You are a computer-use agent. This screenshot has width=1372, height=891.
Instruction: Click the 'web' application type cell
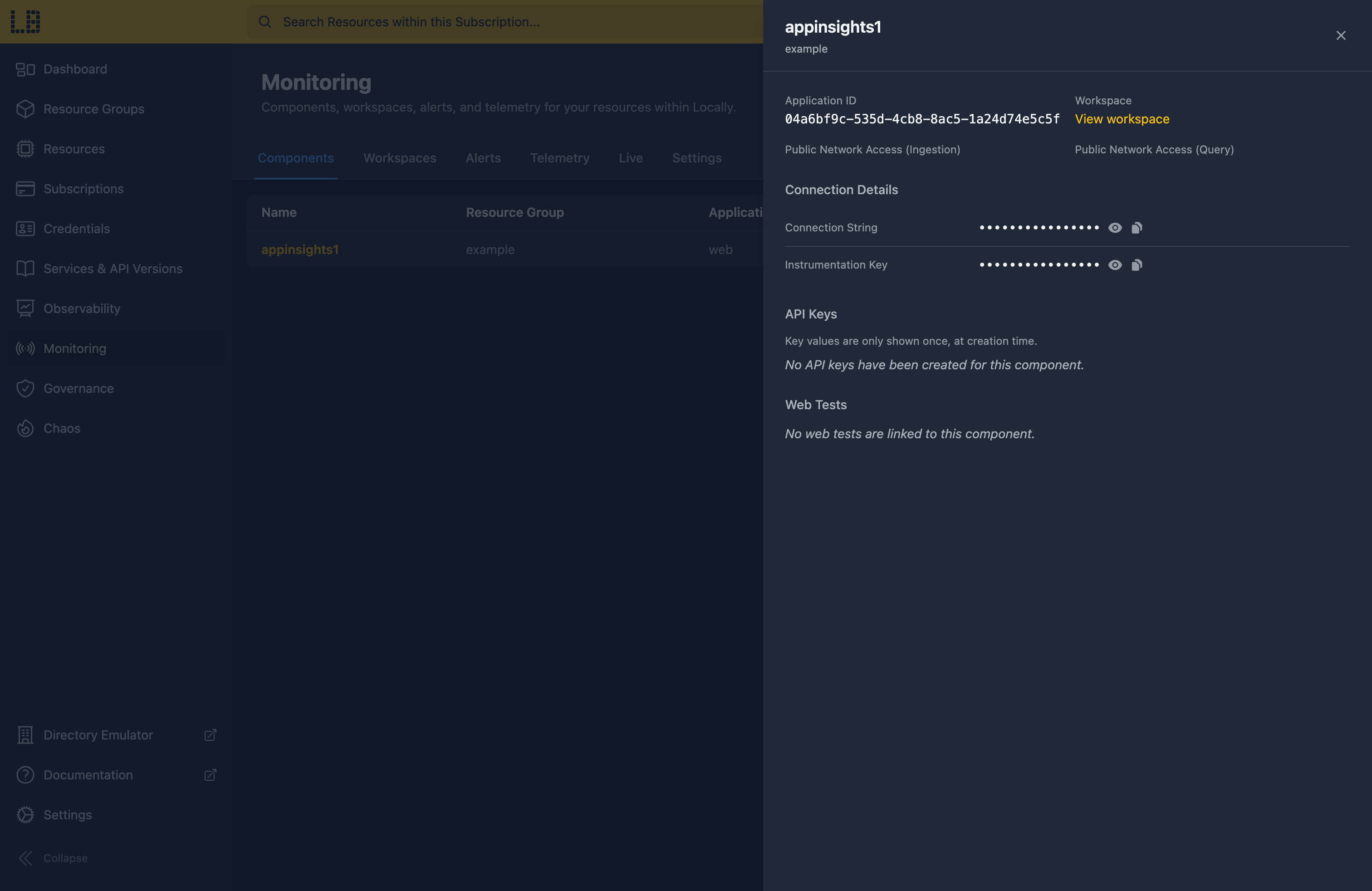tap(720, 250)
